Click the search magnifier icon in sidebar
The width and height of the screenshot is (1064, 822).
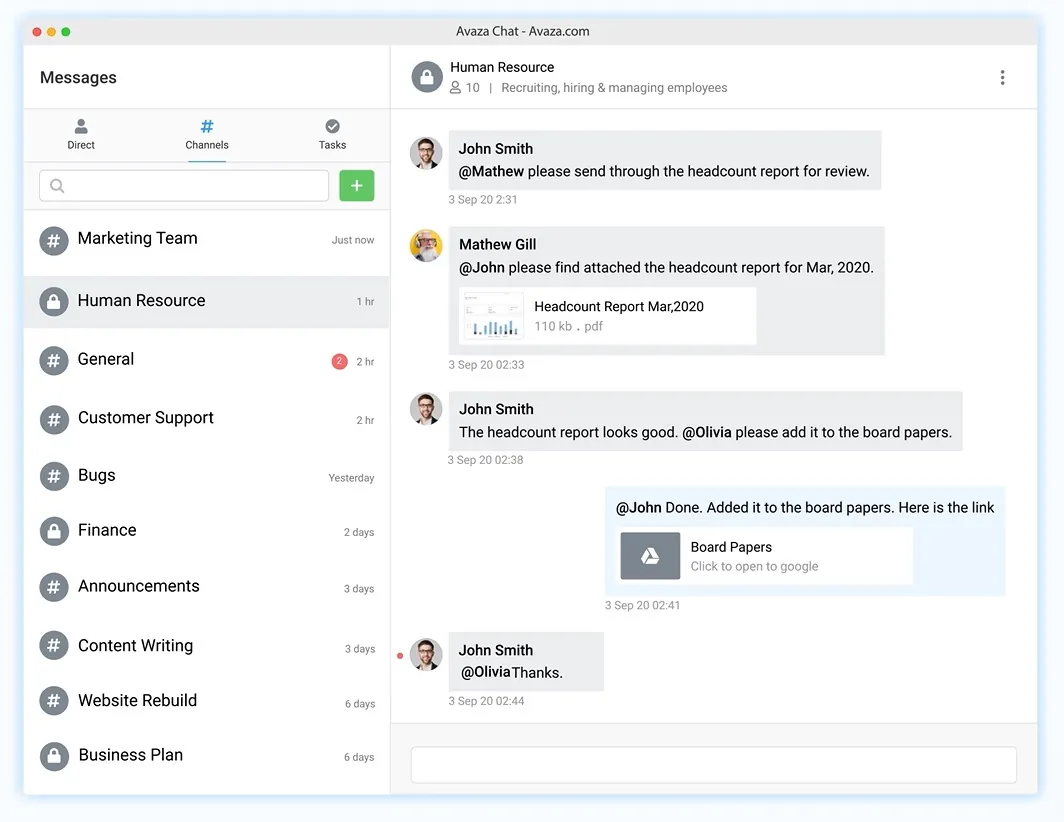[57, 186]
